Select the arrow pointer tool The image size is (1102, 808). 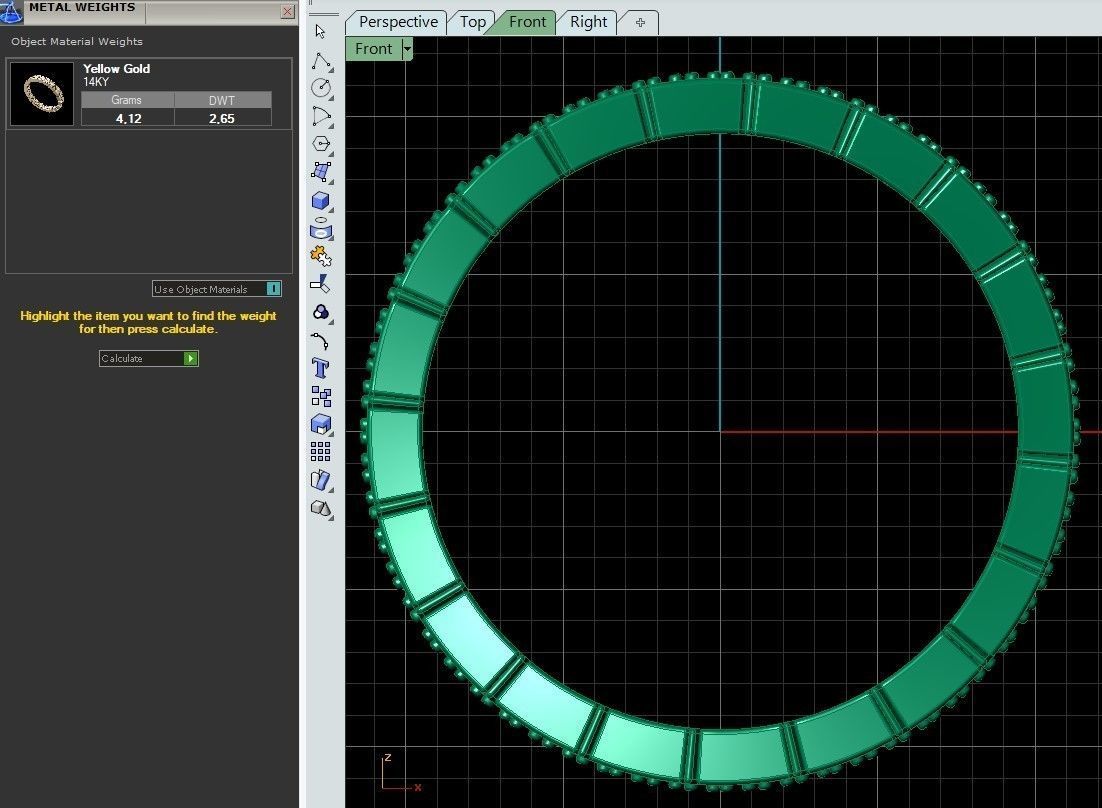[x=320, y=32]
